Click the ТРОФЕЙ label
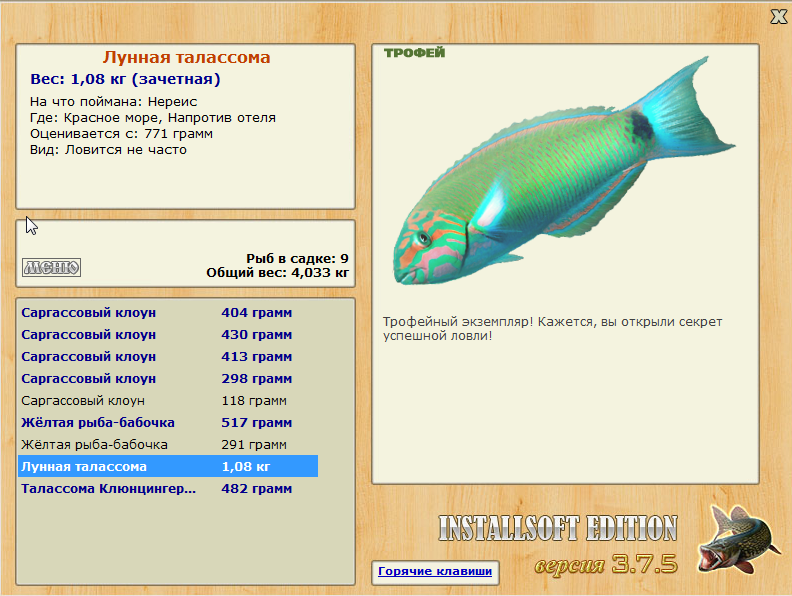 (x=414, y=53)
